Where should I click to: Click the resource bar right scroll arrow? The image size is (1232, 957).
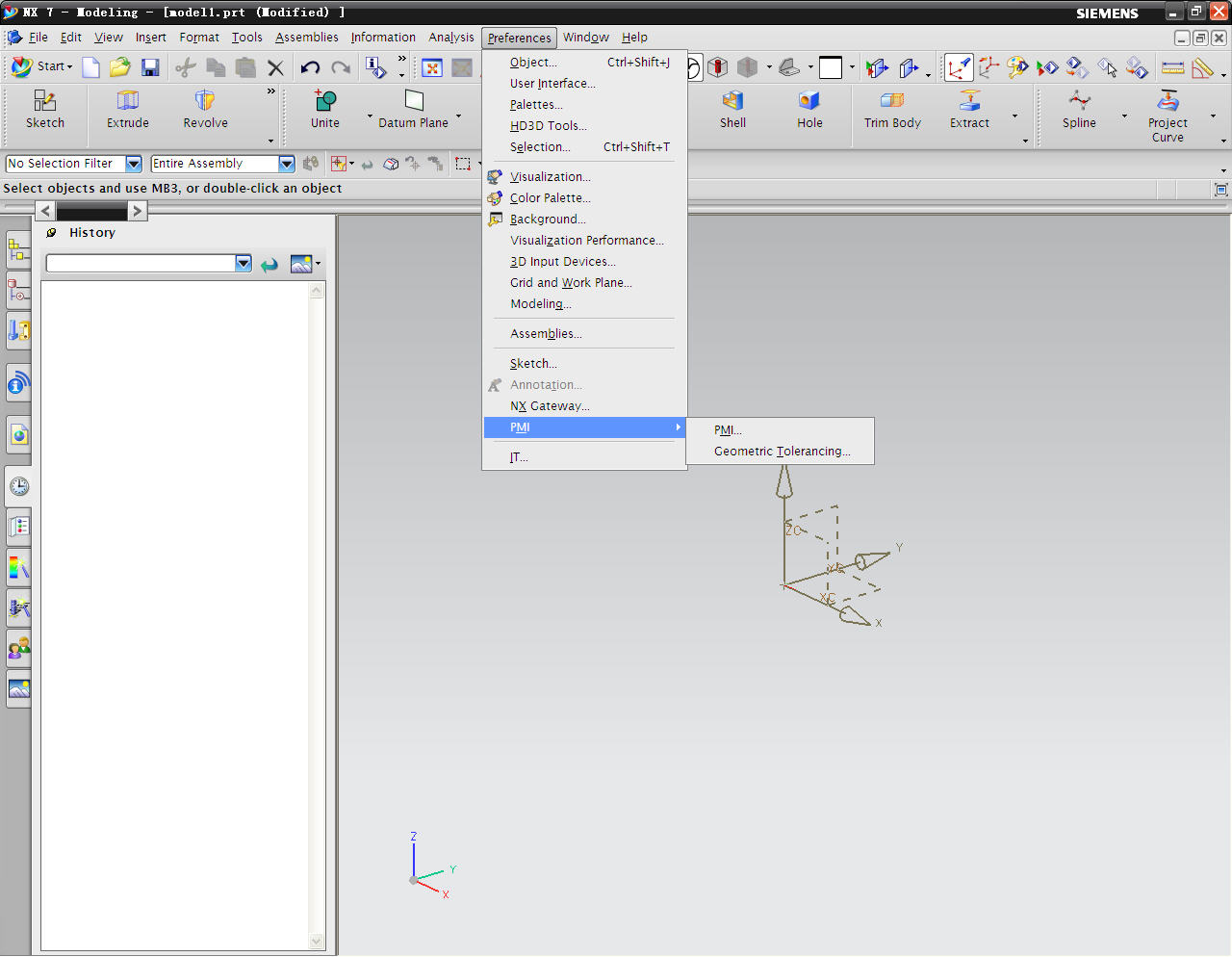point(137,211)
